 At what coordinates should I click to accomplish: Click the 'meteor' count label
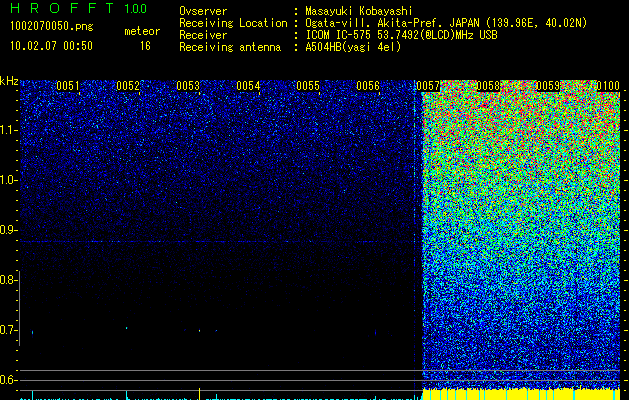click(142, 31)
